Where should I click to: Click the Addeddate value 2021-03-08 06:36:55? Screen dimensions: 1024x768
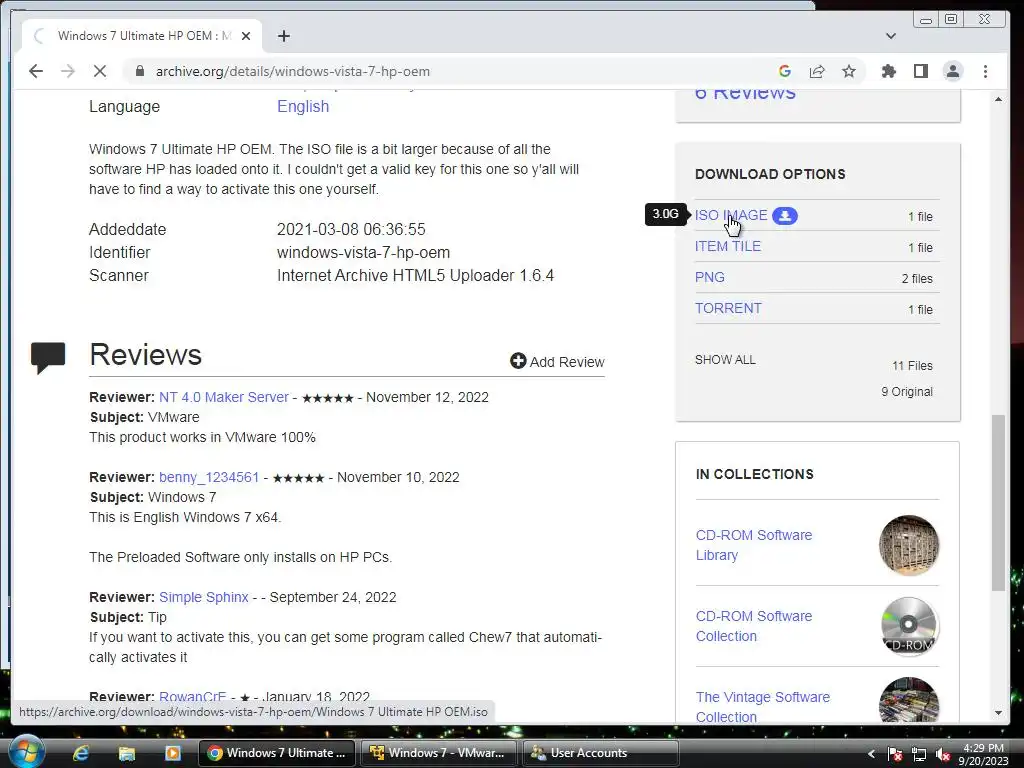pyautogui.click(x=351, y=230)
